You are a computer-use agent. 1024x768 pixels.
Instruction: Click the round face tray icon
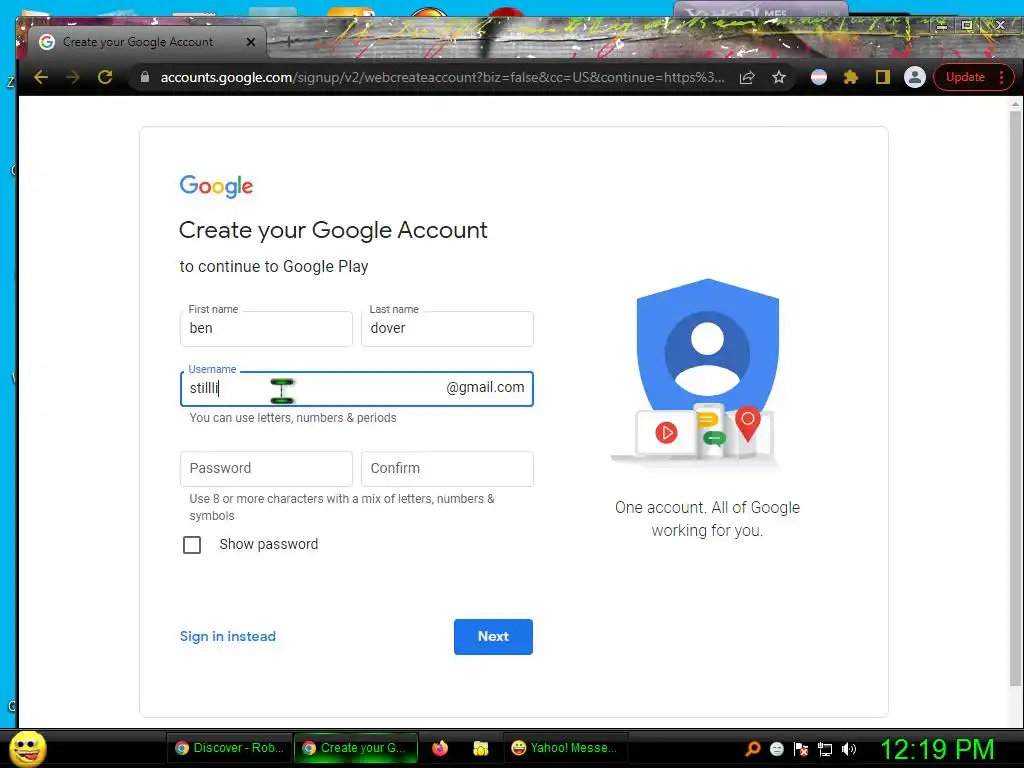click(776, 749)
